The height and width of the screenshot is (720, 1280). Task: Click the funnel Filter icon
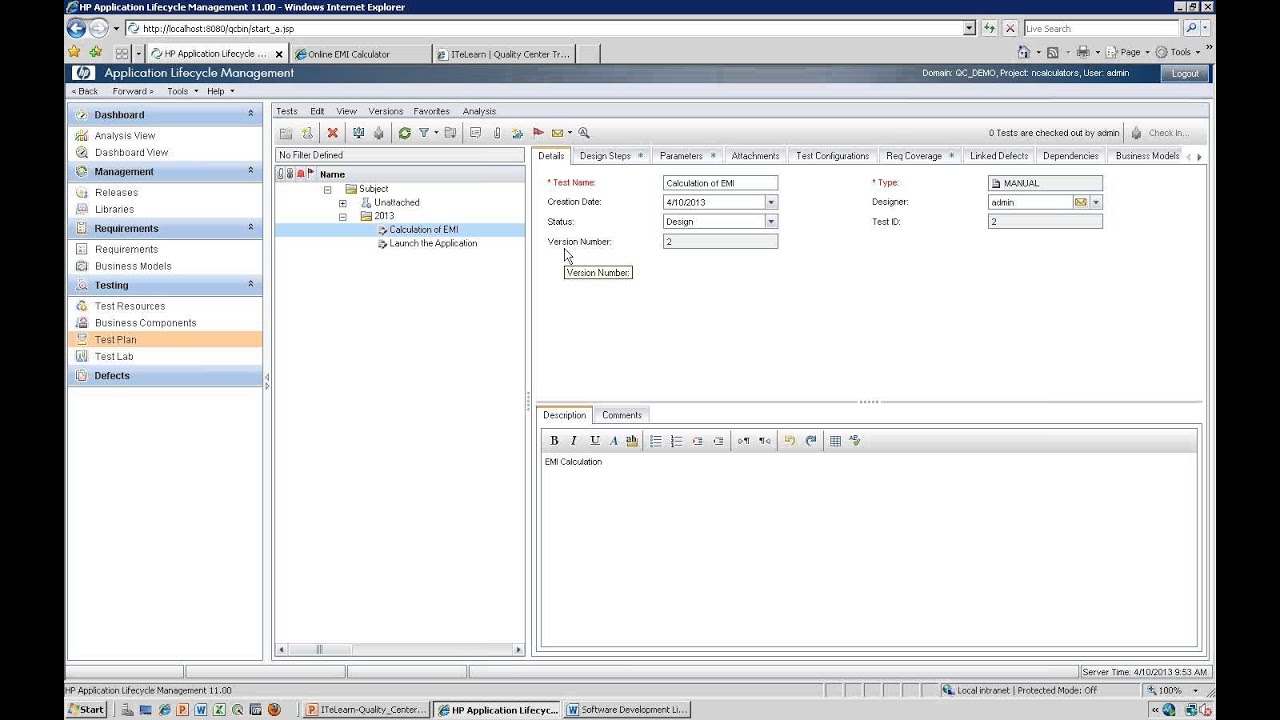tap(423, 133)
